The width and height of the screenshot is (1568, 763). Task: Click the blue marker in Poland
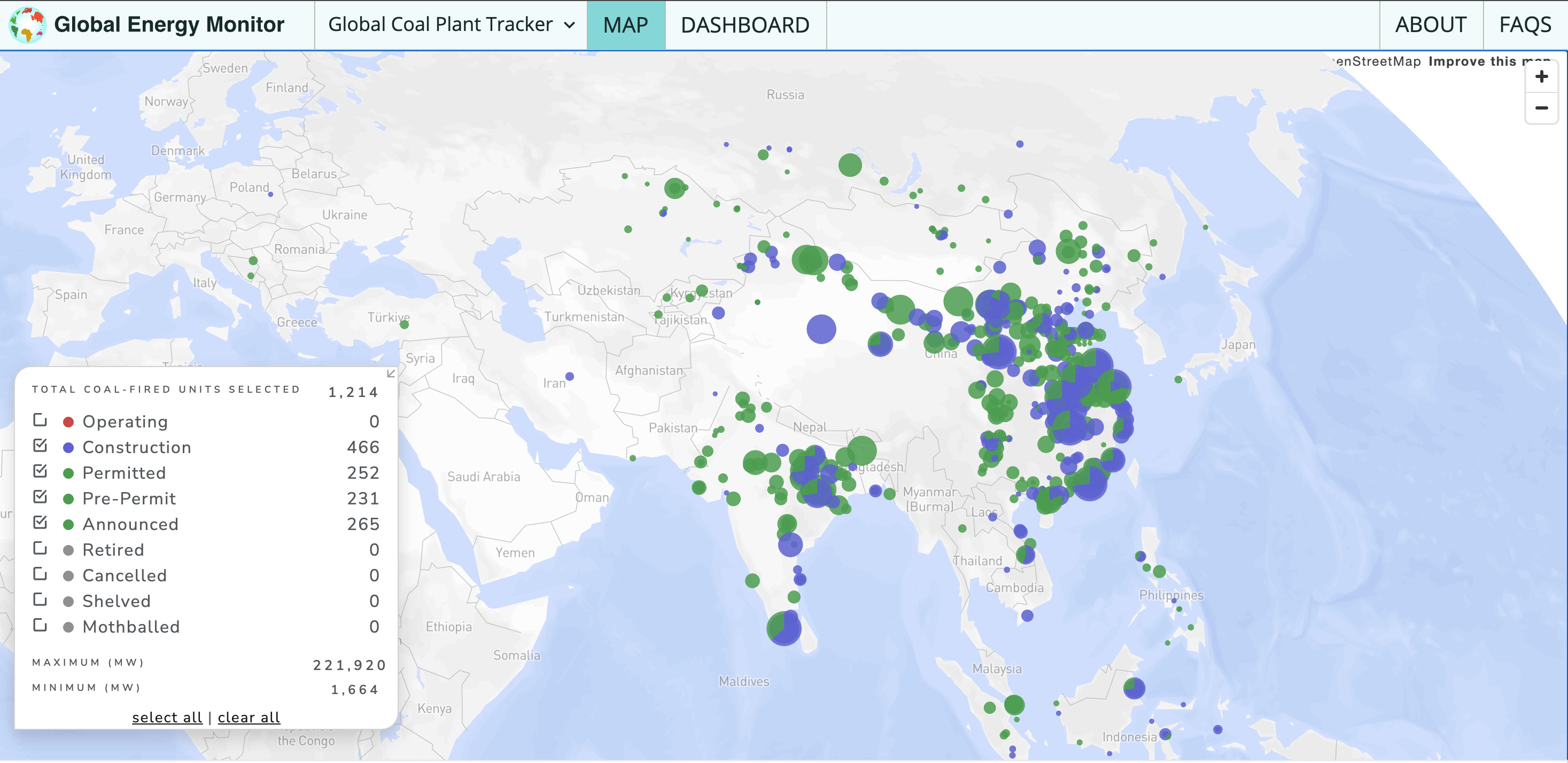tap(270, 194)
